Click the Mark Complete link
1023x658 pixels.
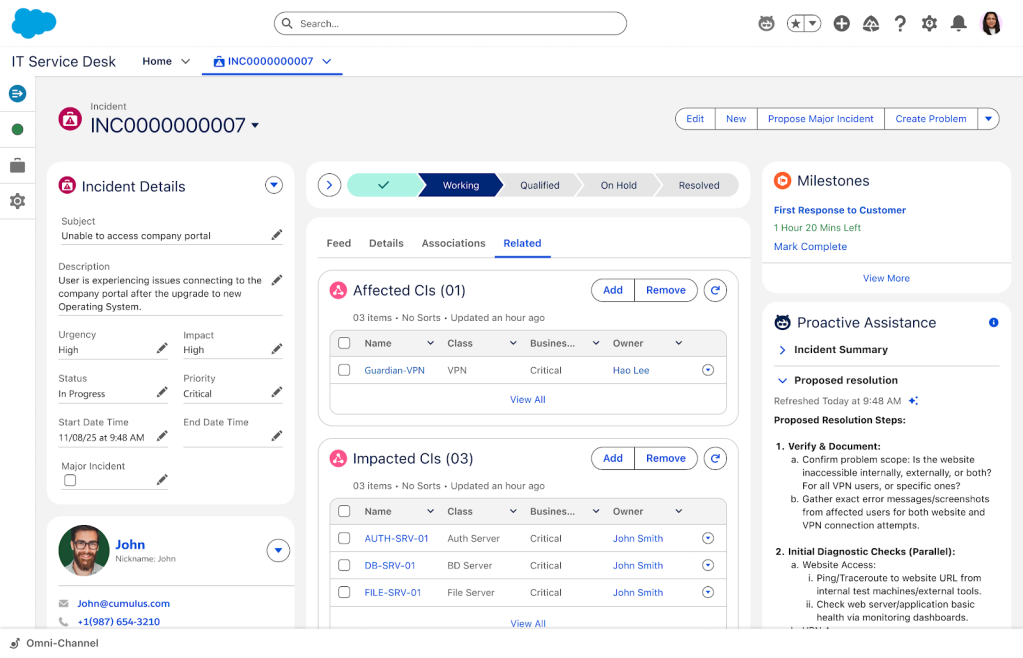pos(810,247)
